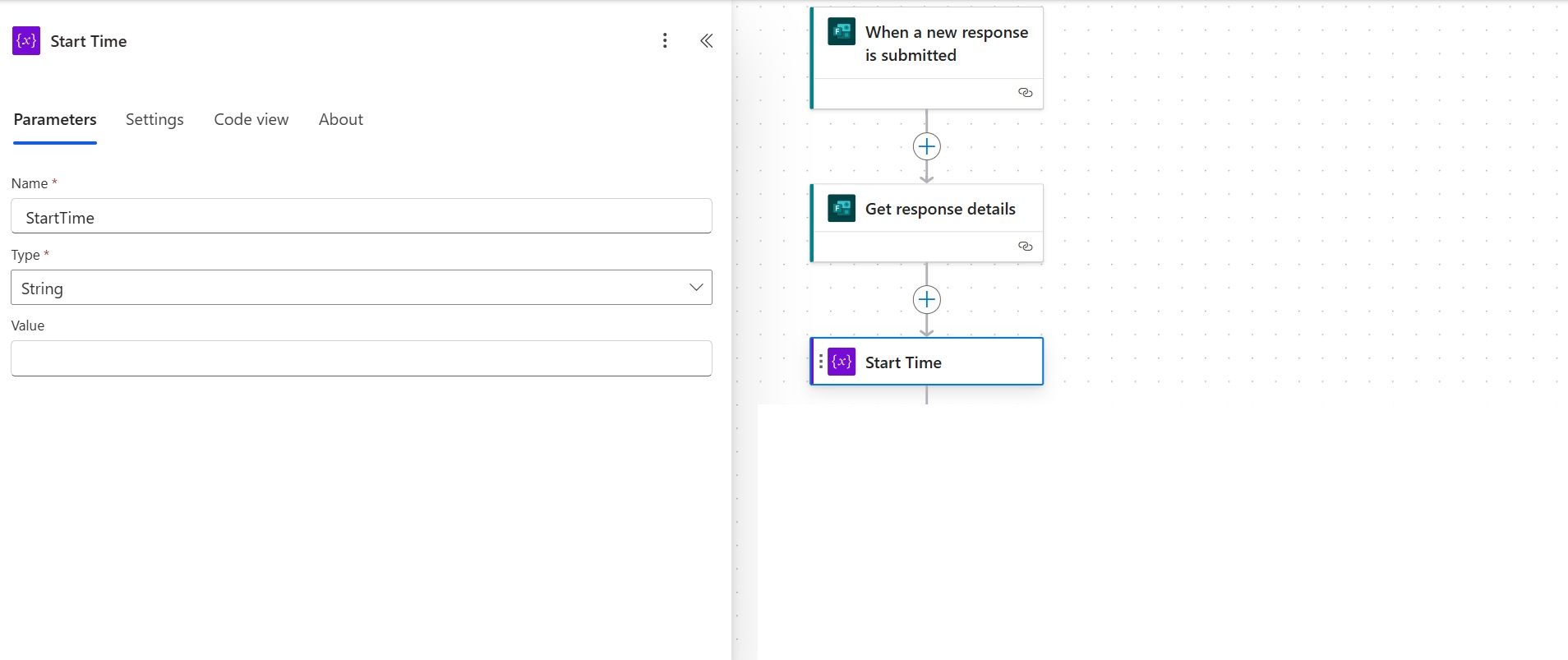The width and height of the screenshot is (1568, 660).
Task: Click the connection link icon on trigger card
Action: (x=1025, y=93)
